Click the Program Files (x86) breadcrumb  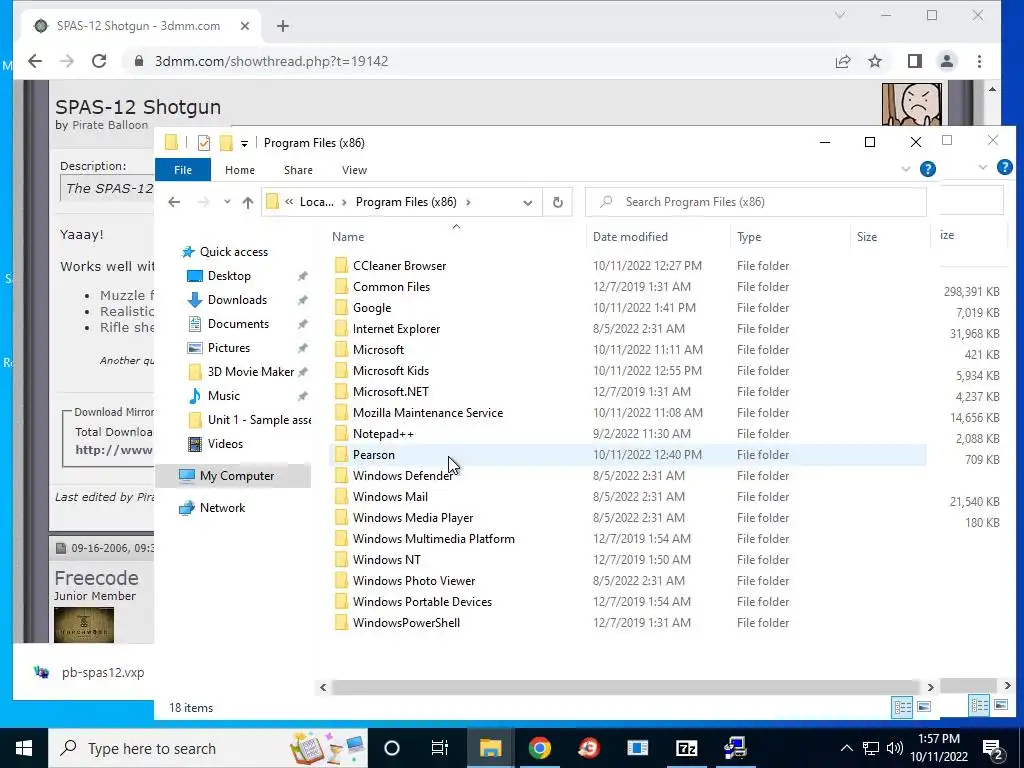coord(406,202)
